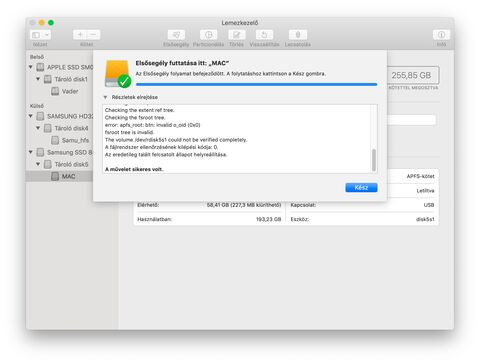Image resolution: width=480 pixels, height=364 pixels.
Task: Open the Nézet sidebar view dropdown
Action: [x=41, y=35]
